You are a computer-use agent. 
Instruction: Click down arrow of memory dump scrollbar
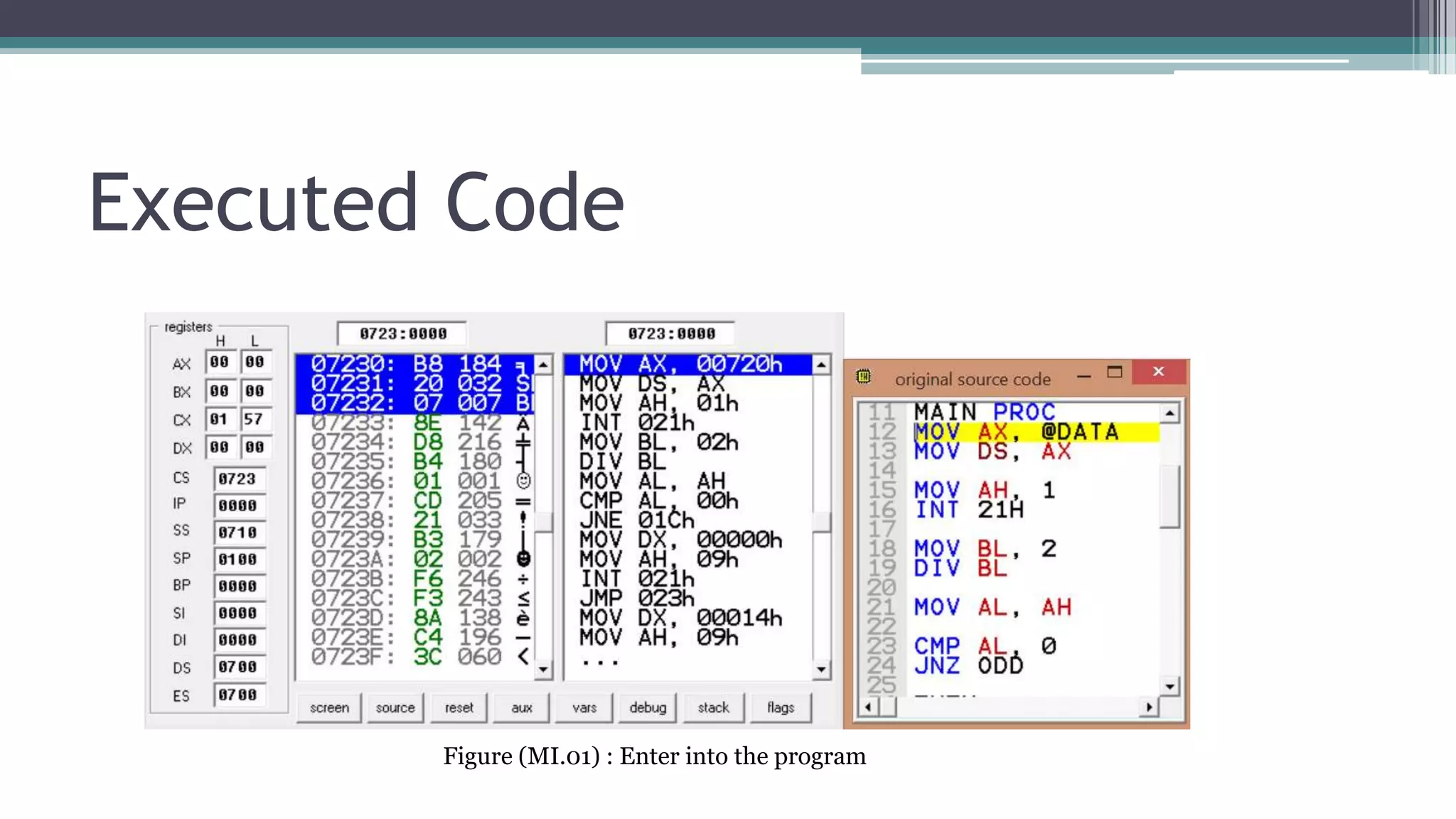coord(543,669)
